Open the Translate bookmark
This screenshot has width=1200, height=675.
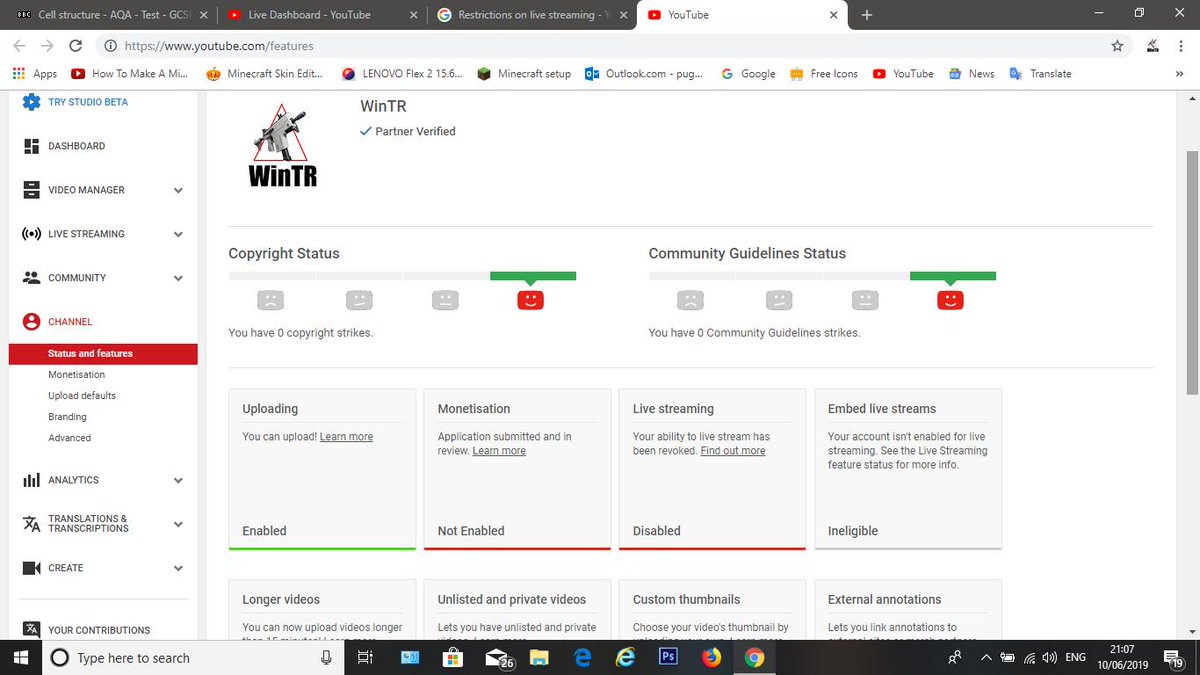click(x=1040, y=74)
